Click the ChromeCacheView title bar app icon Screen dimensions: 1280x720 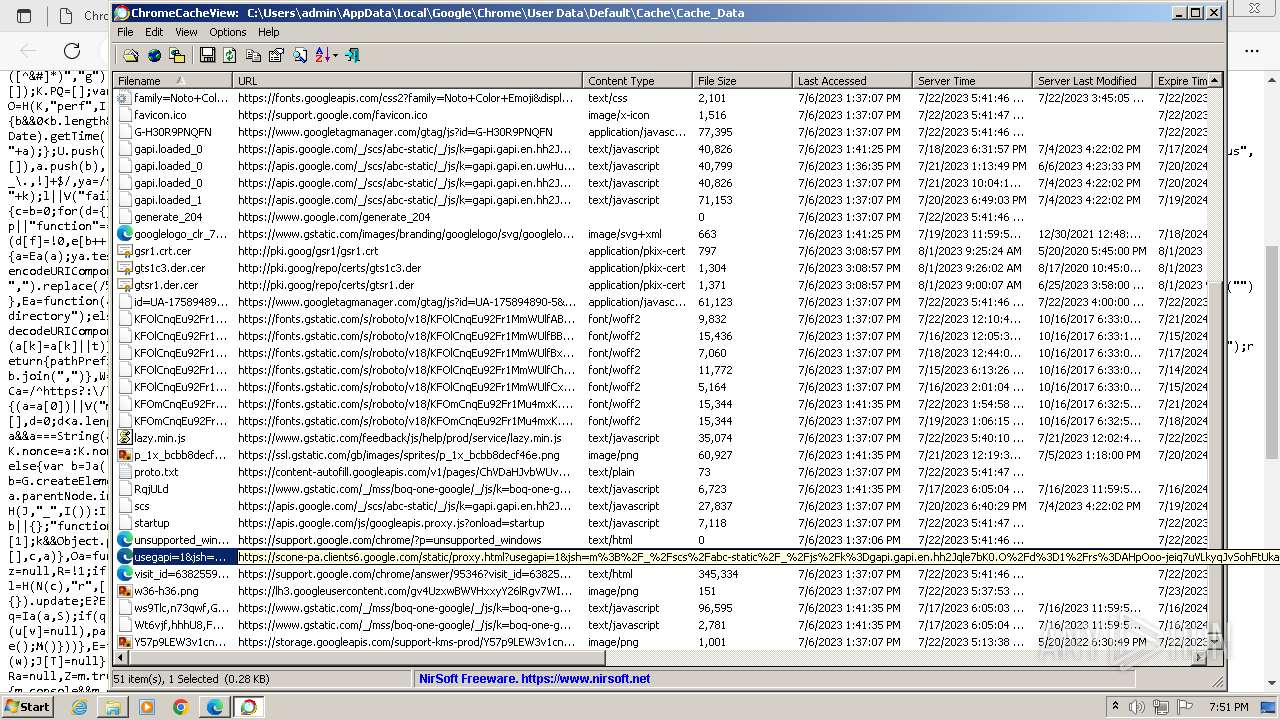(x=121, y=13)
